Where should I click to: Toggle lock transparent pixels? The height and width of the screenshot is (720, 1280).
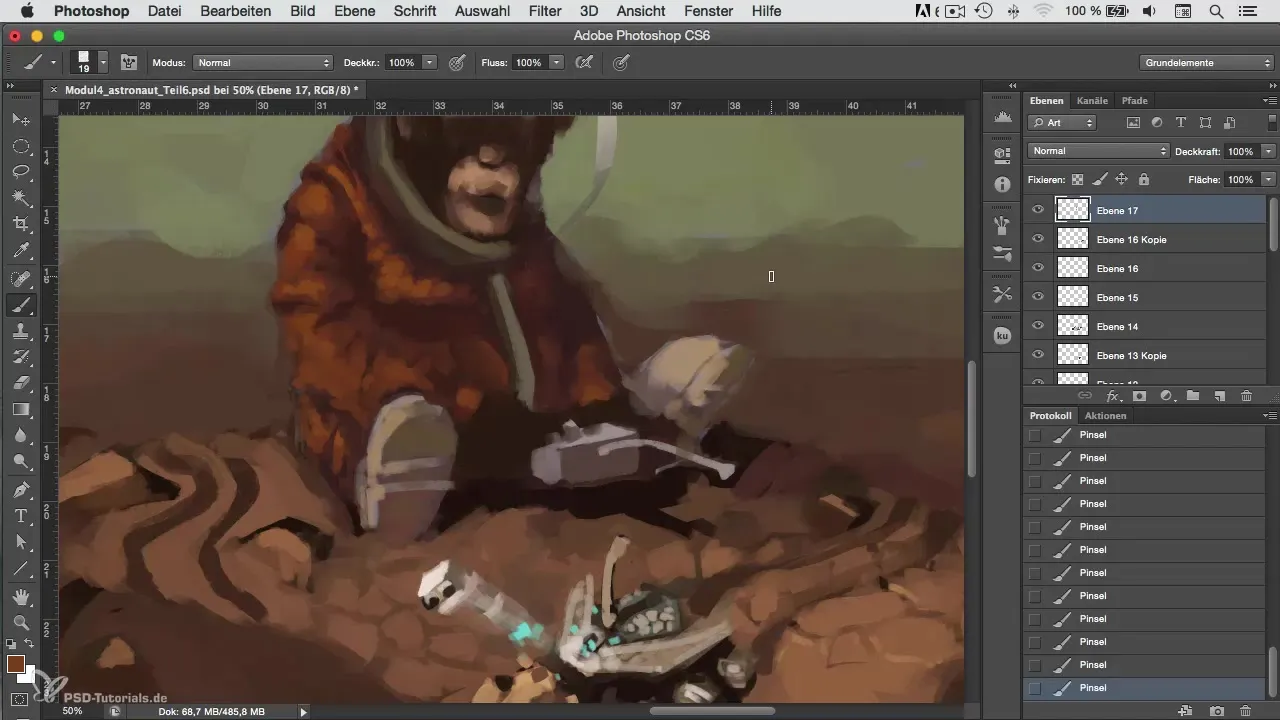[1078, 179]
